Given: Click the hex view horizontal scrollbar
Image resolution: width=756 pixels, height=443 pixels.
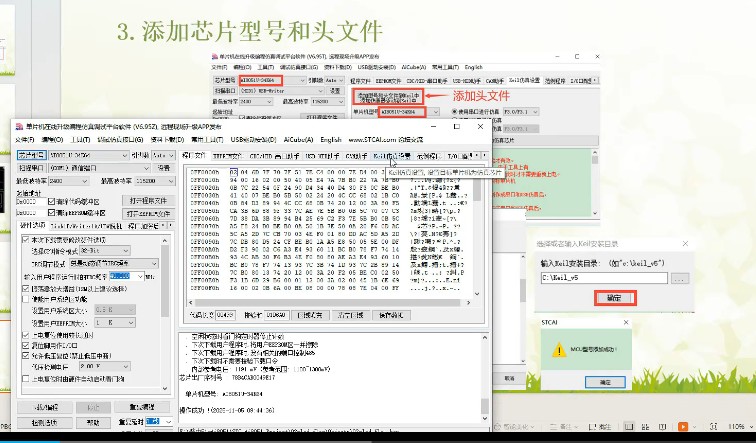Looking at the screenshot, I should click(329, 303).
